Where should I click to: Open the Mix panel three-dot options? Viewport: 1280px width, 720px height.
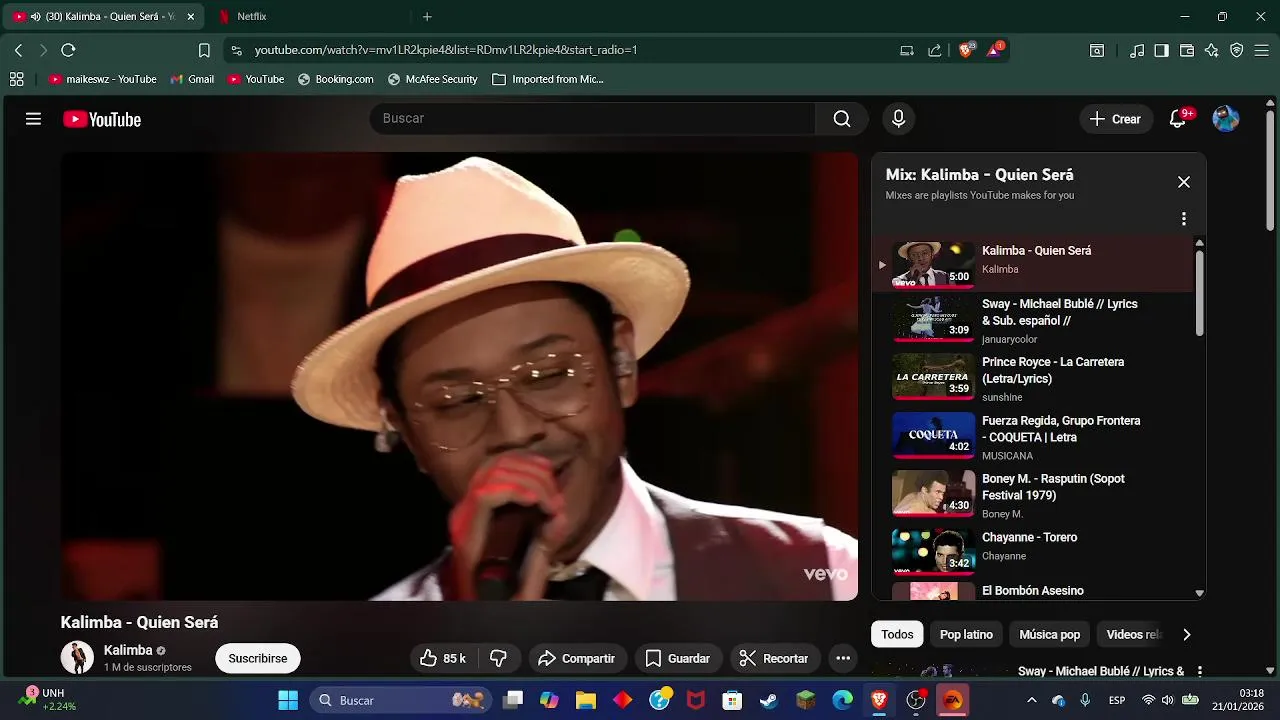1184,218
